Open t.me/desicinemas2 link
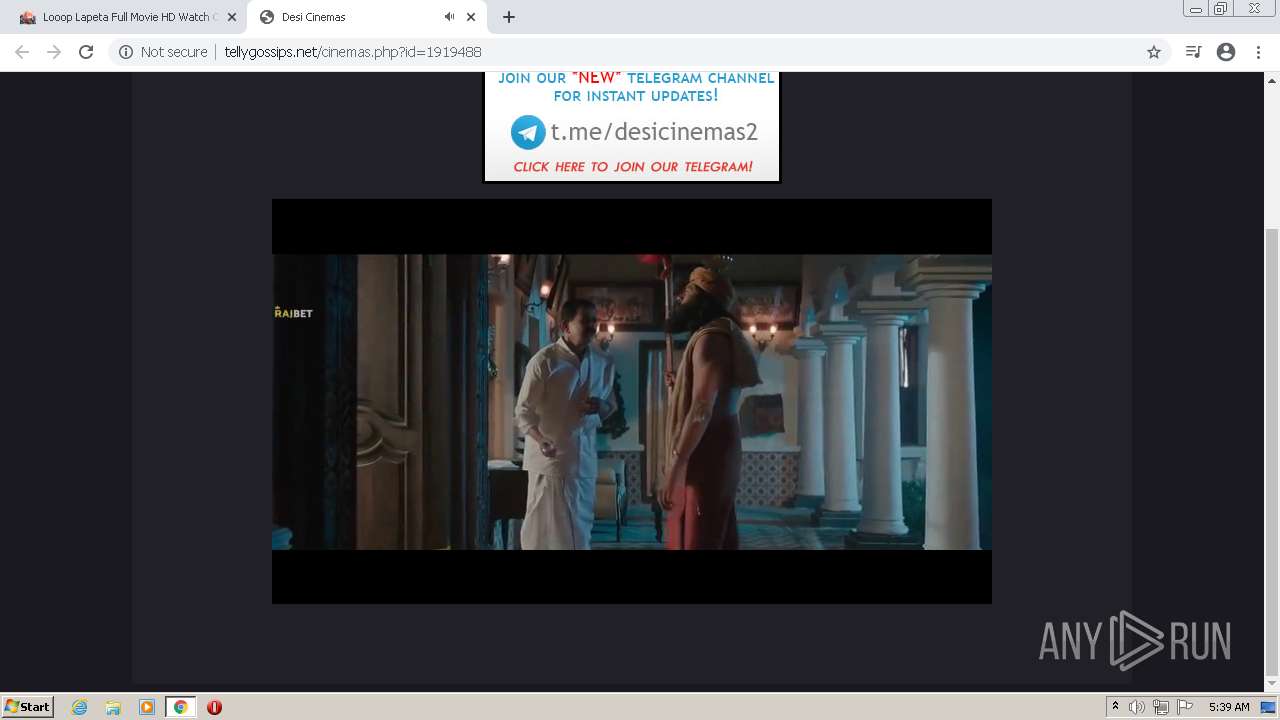Image resolution: width=1280 pixels, height=720 pixels. (654, 132)
